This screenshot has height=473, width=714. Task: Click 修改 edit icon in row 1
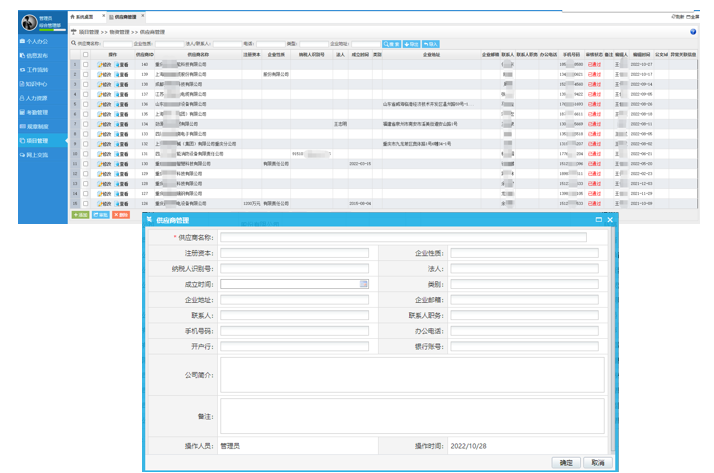pos(105,64)
